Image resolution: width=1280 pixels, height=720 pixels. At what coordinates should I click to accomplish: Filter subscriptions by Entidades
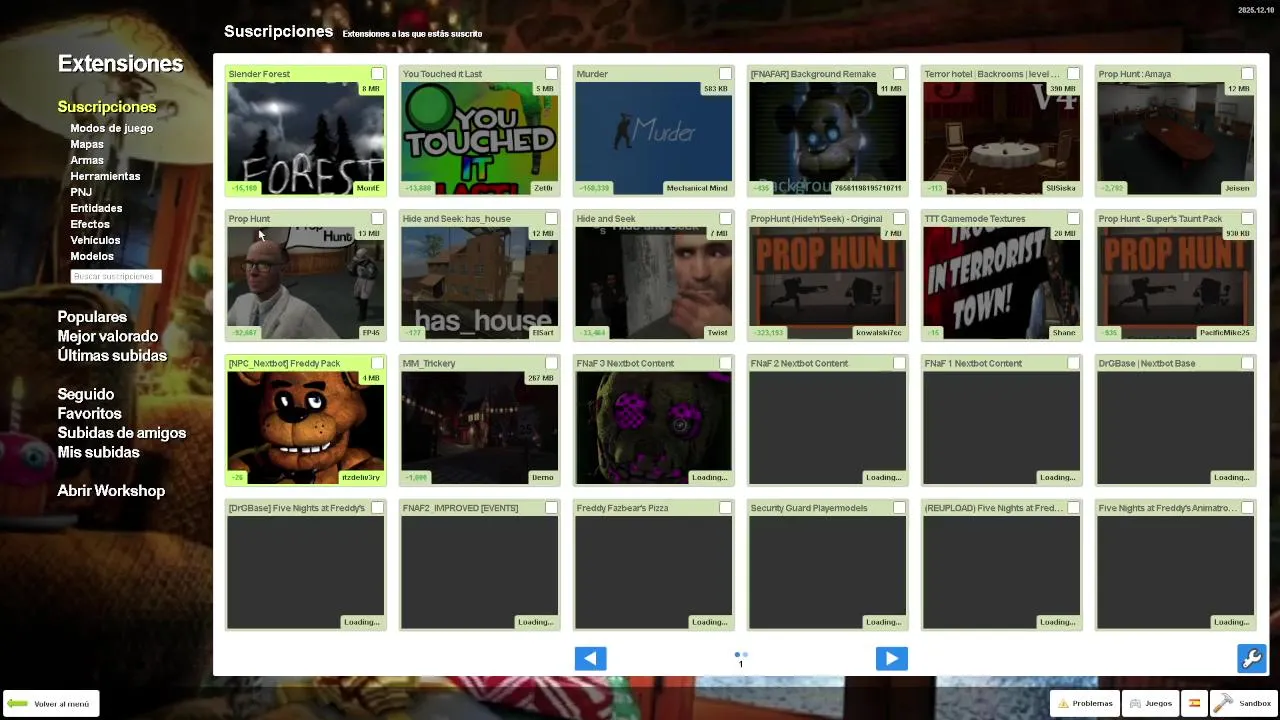(96, 208)
